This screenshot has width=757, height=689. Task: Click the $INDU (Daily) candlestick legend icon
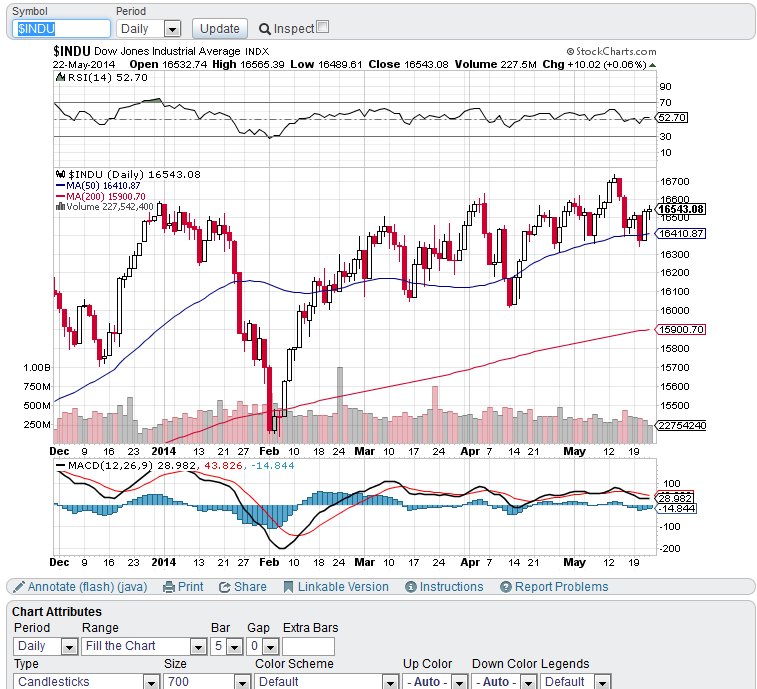(60, 174)
